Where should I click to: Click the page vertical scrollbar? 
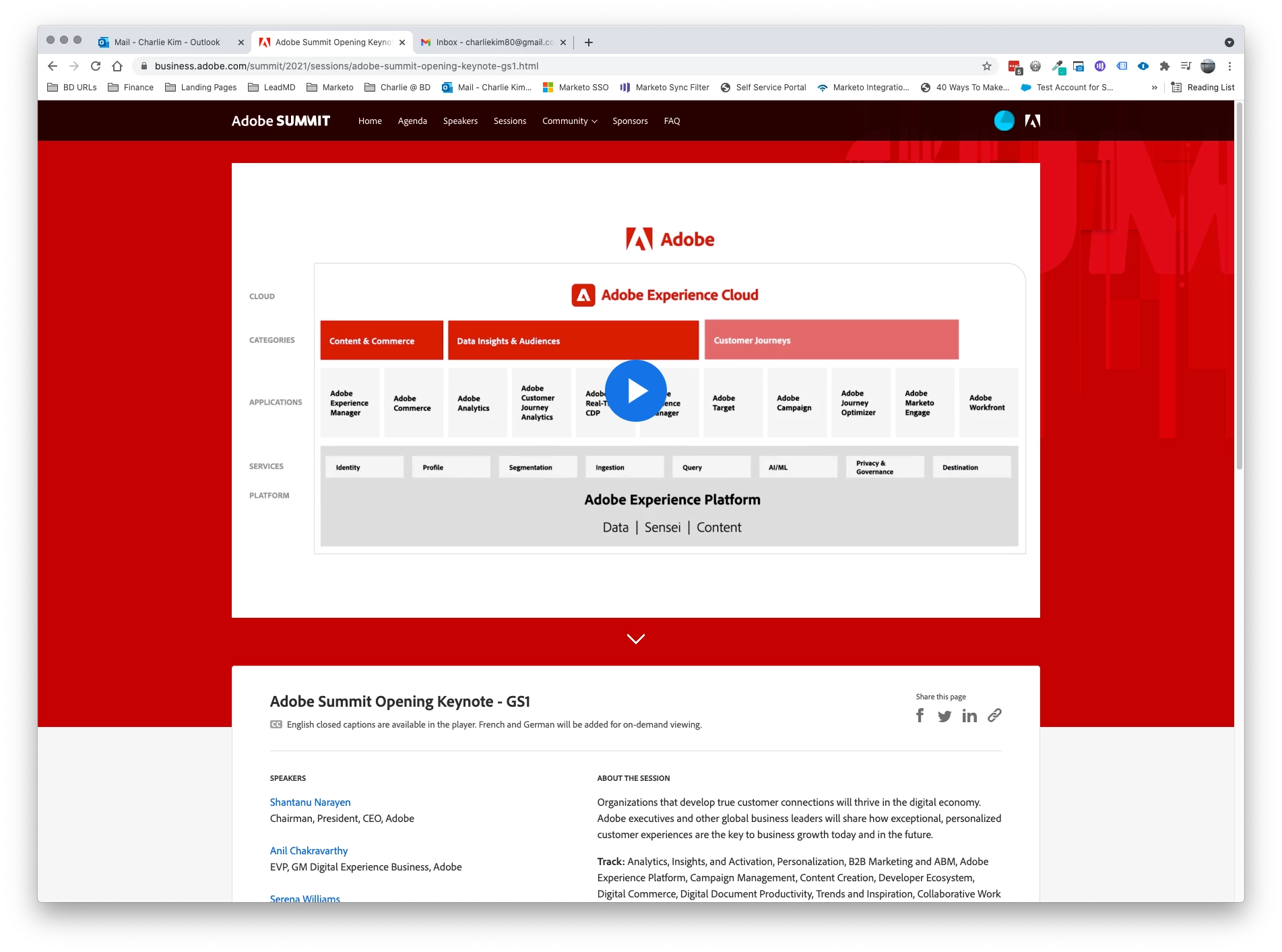click(x=1239, y=286)
